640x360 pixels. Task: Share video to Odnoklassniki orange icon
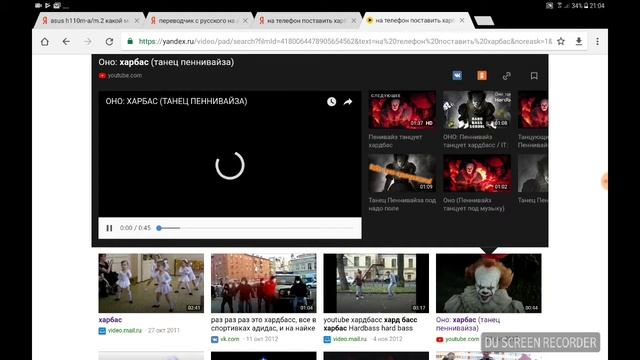pos(482,76)
